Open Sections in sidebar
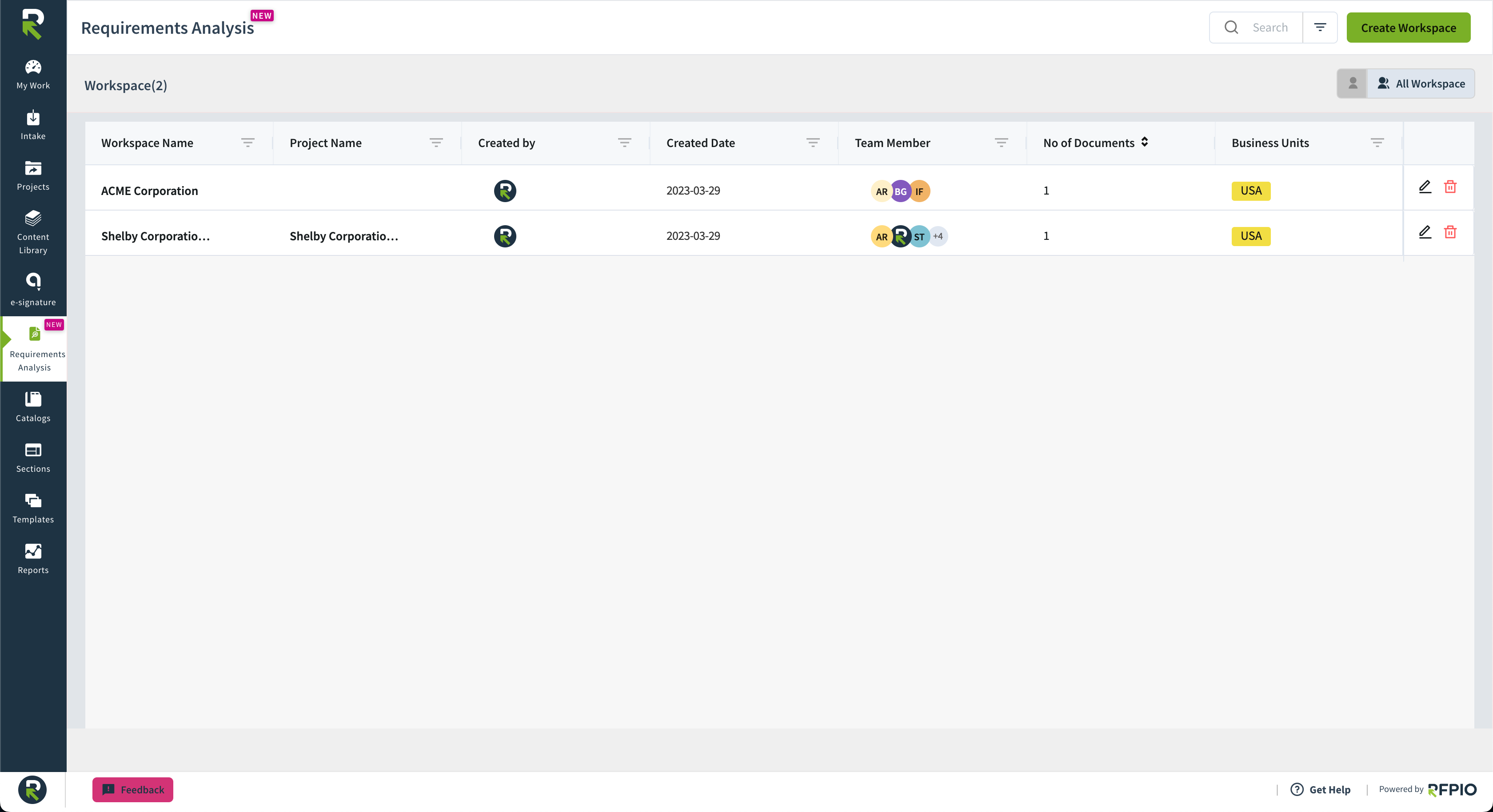Screen dimensions: 1493x812 click(33, 458)
